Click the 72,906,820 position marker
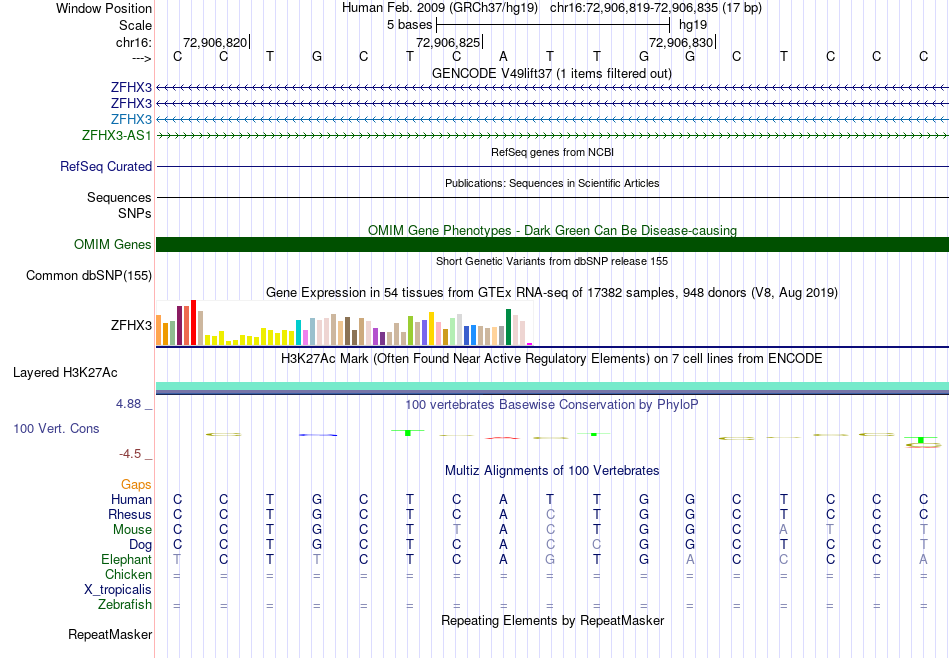 215,42
